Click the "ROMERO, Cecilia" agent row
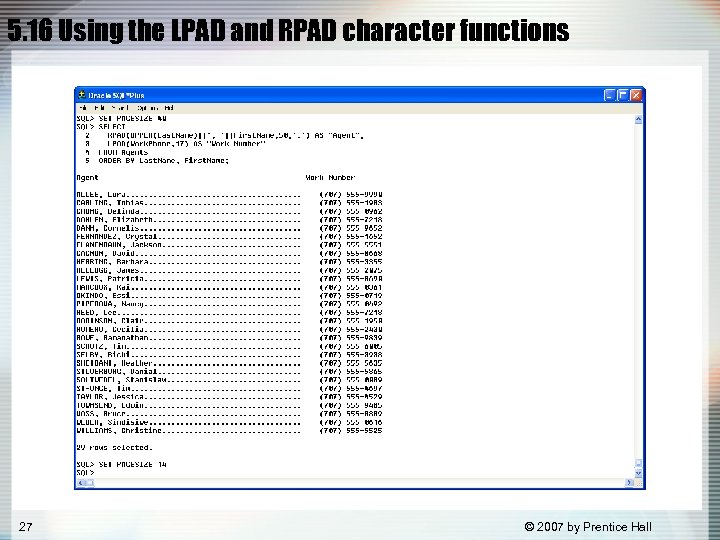 pos(229,329)
